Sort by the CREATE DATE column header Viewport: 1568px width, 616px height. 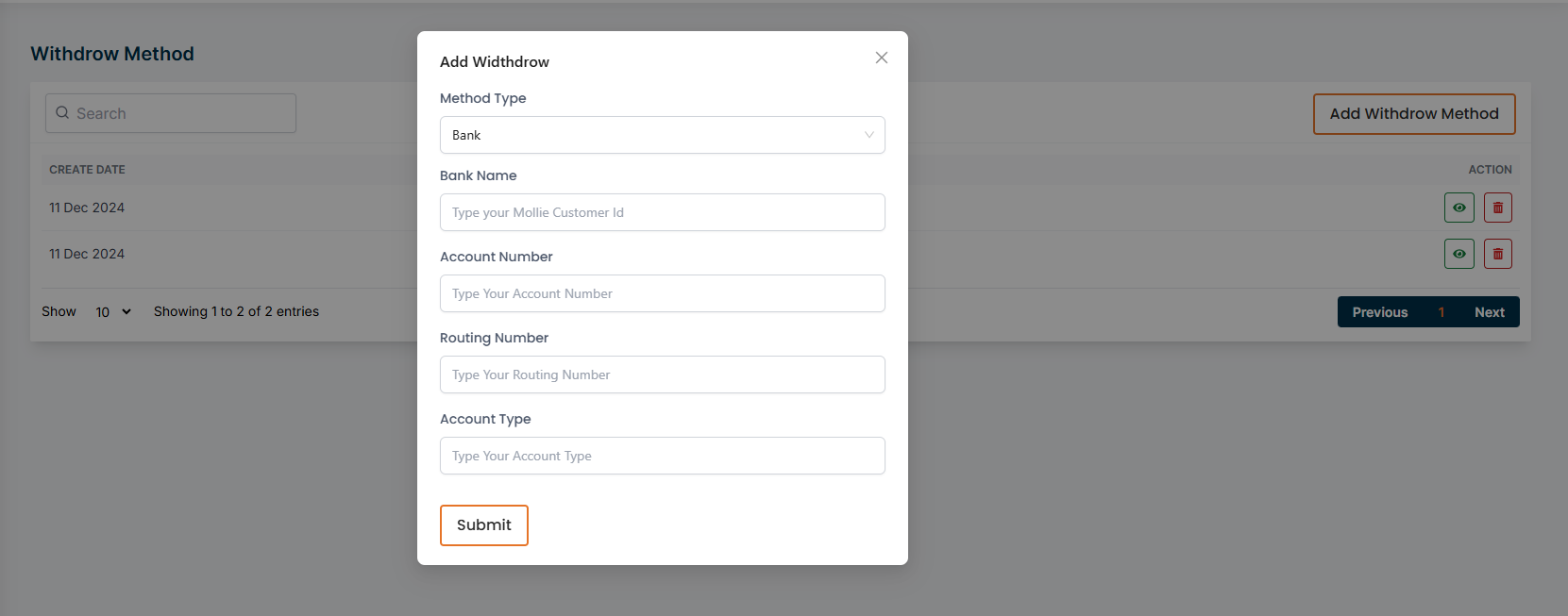point(87,170)
